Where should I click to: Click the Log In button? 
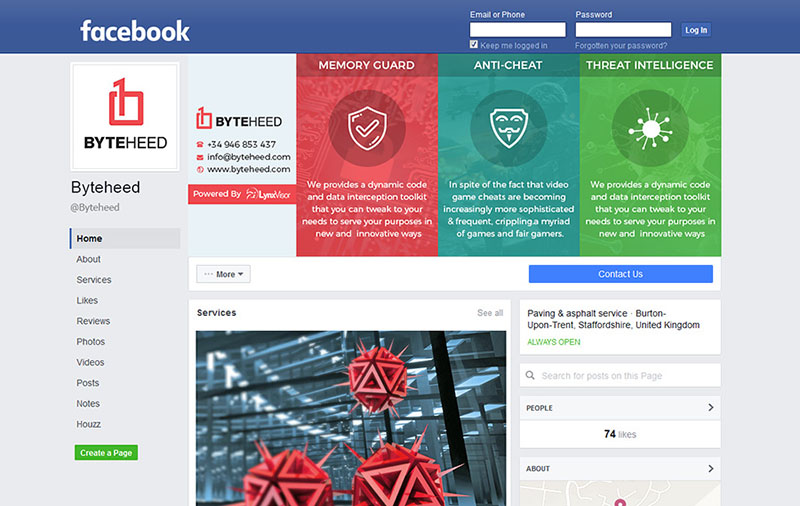pos(696,30)
